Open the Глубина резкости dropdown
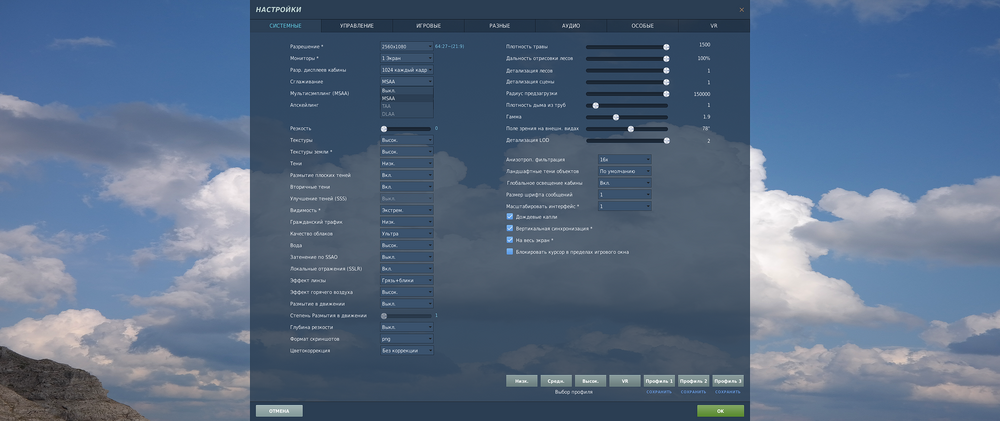Image resolution: width=1000 pixels, height=421 pixels. [x=407, y=327]
